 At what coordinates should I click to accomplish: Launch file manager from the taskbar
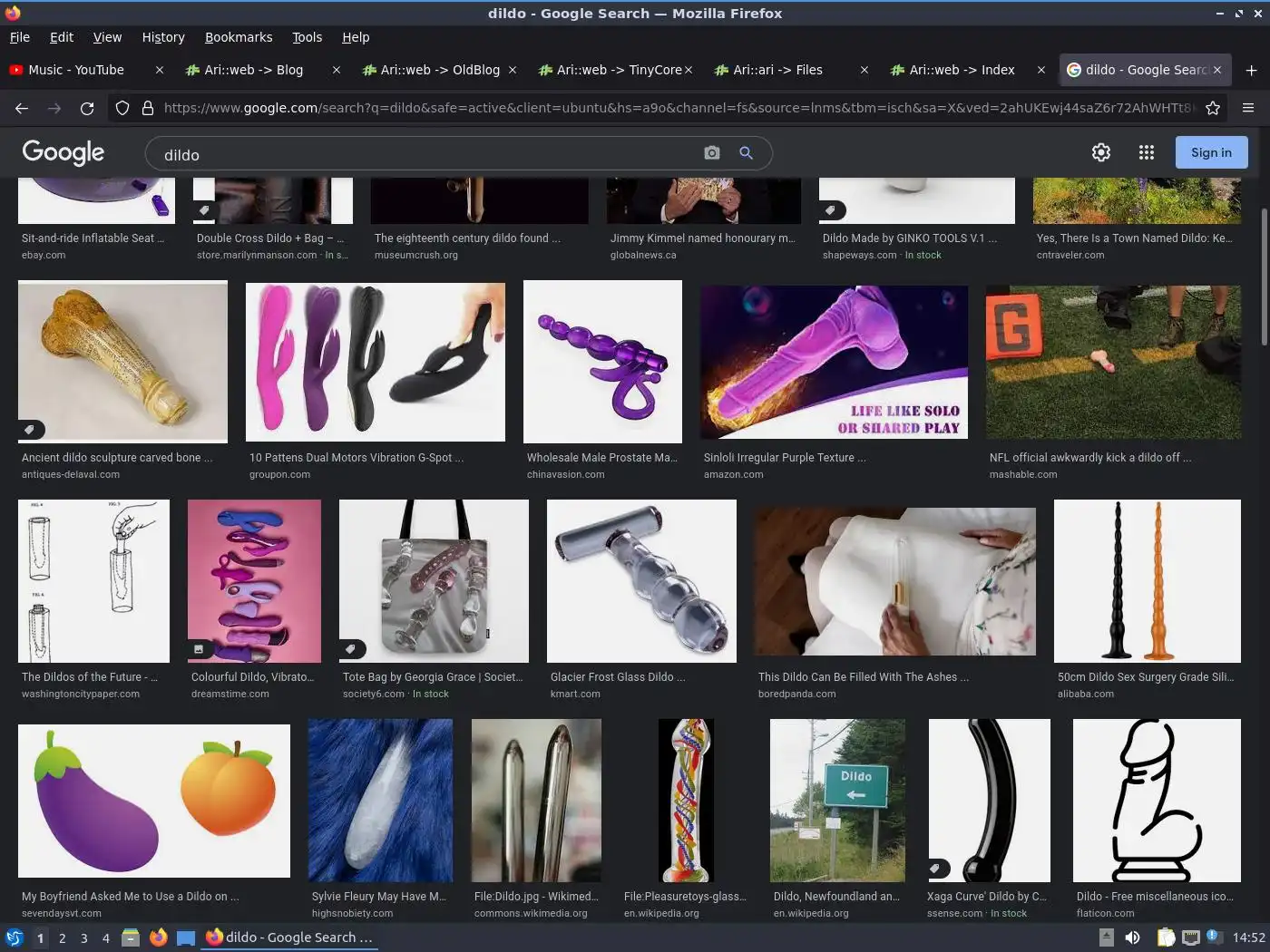[x=131, y=937]
